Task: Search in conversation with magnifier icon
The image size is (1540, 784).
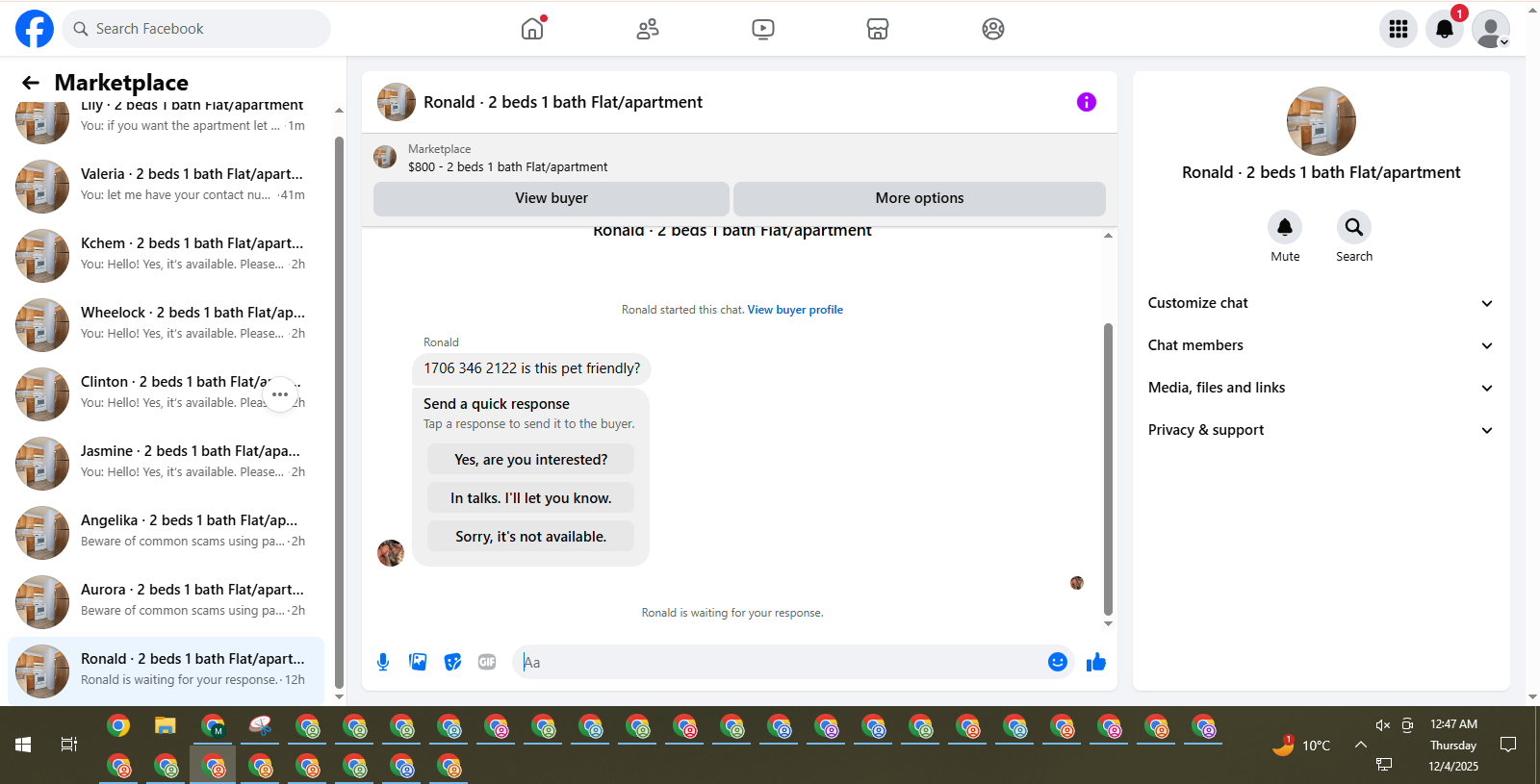Action: (x=1354, y=227)
